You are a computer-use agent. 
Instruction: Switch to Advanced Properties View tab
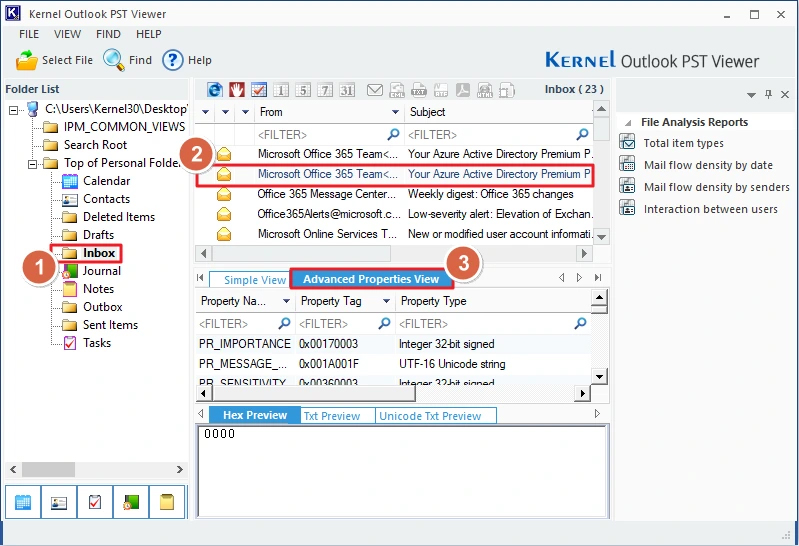click(x=371, y=279)
